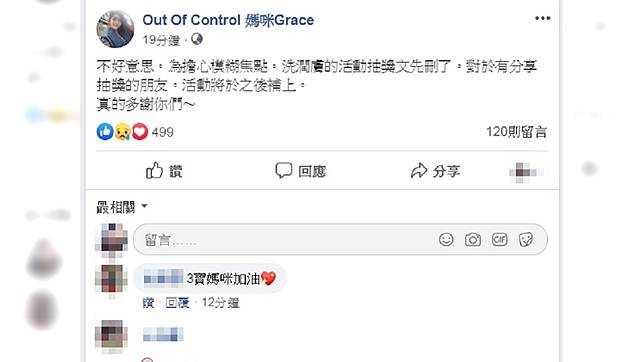Click the heart love reaction icon
The width and height of the screenshot is (644, 362).
(140, 132)
